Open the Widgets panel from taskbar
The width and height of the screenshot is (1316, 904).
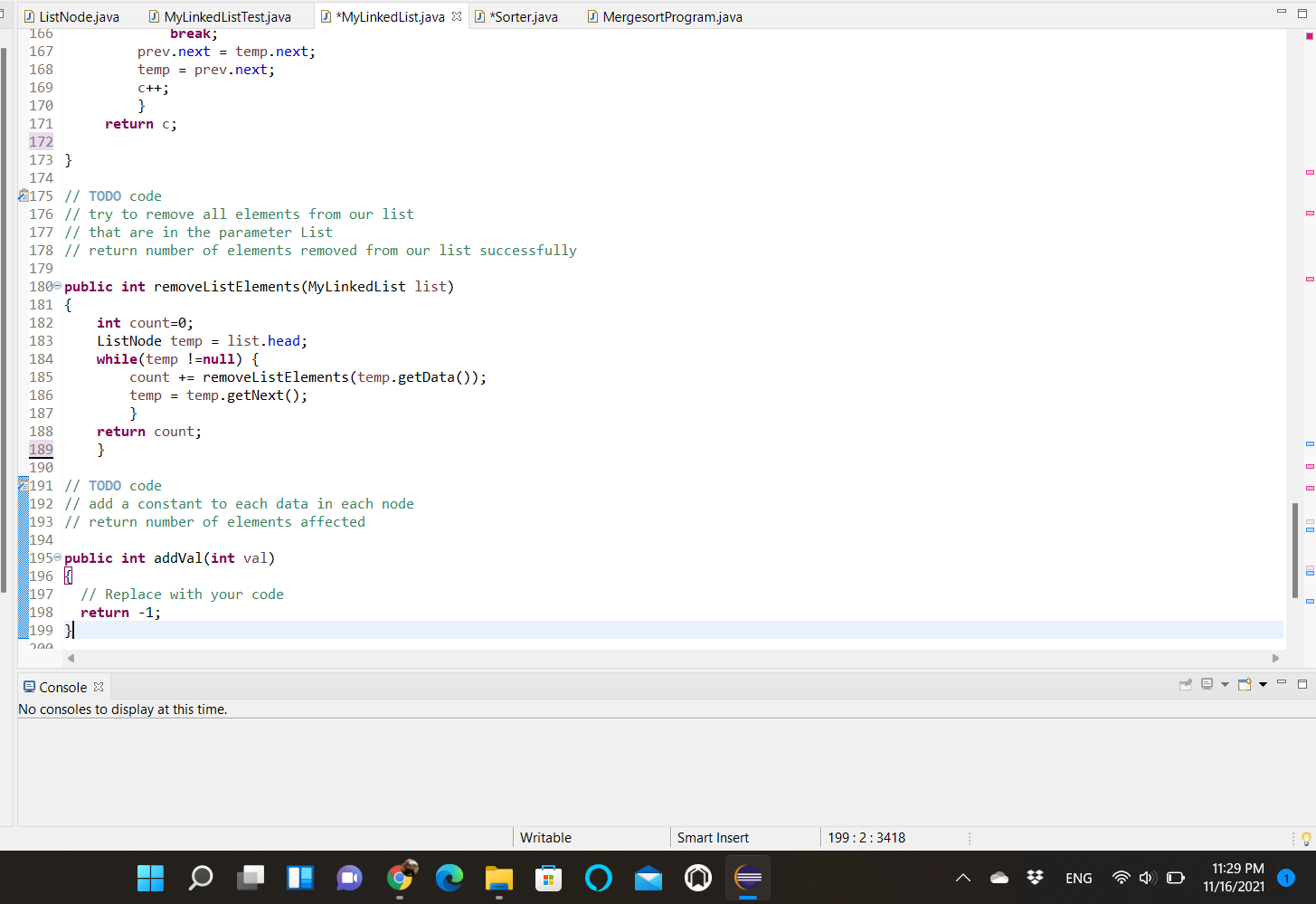click(x=300, y=878)
